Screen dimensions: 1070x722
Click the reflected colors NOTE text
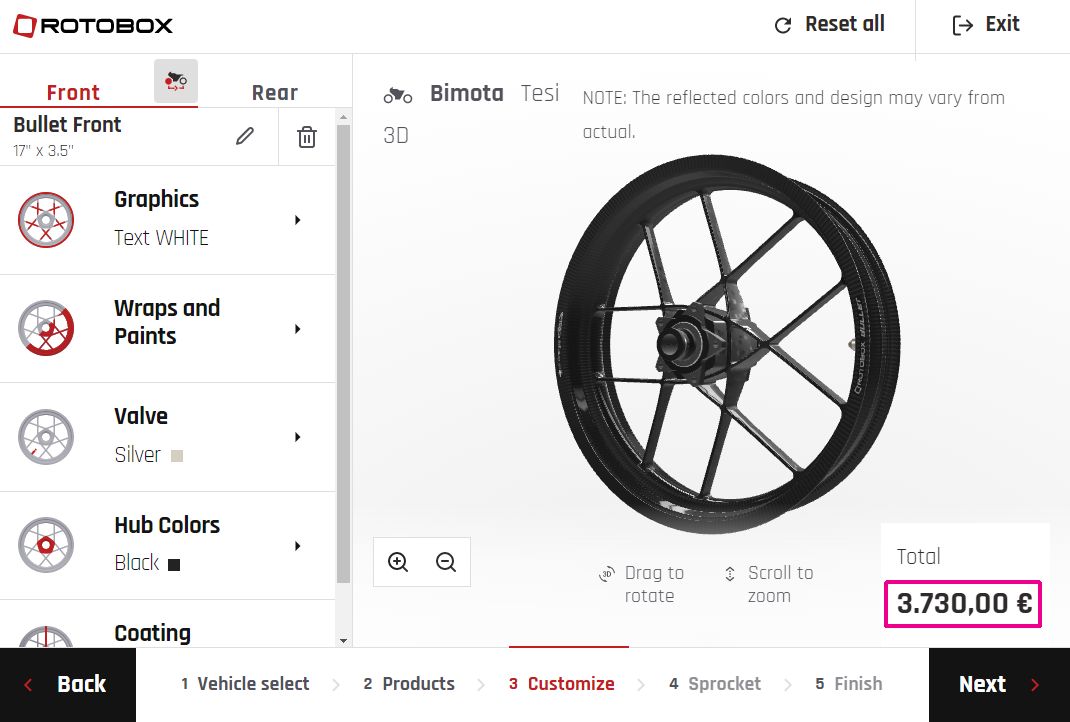click(793, 114)
